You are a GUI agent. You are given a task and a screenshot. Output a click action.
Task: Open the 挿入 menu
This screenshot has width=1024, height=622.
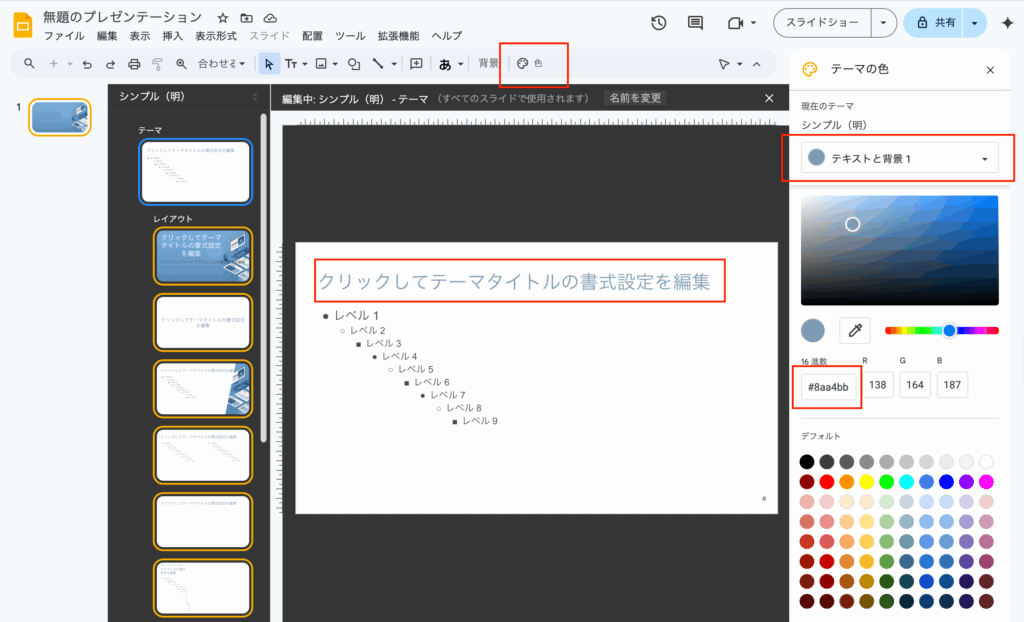172,36
